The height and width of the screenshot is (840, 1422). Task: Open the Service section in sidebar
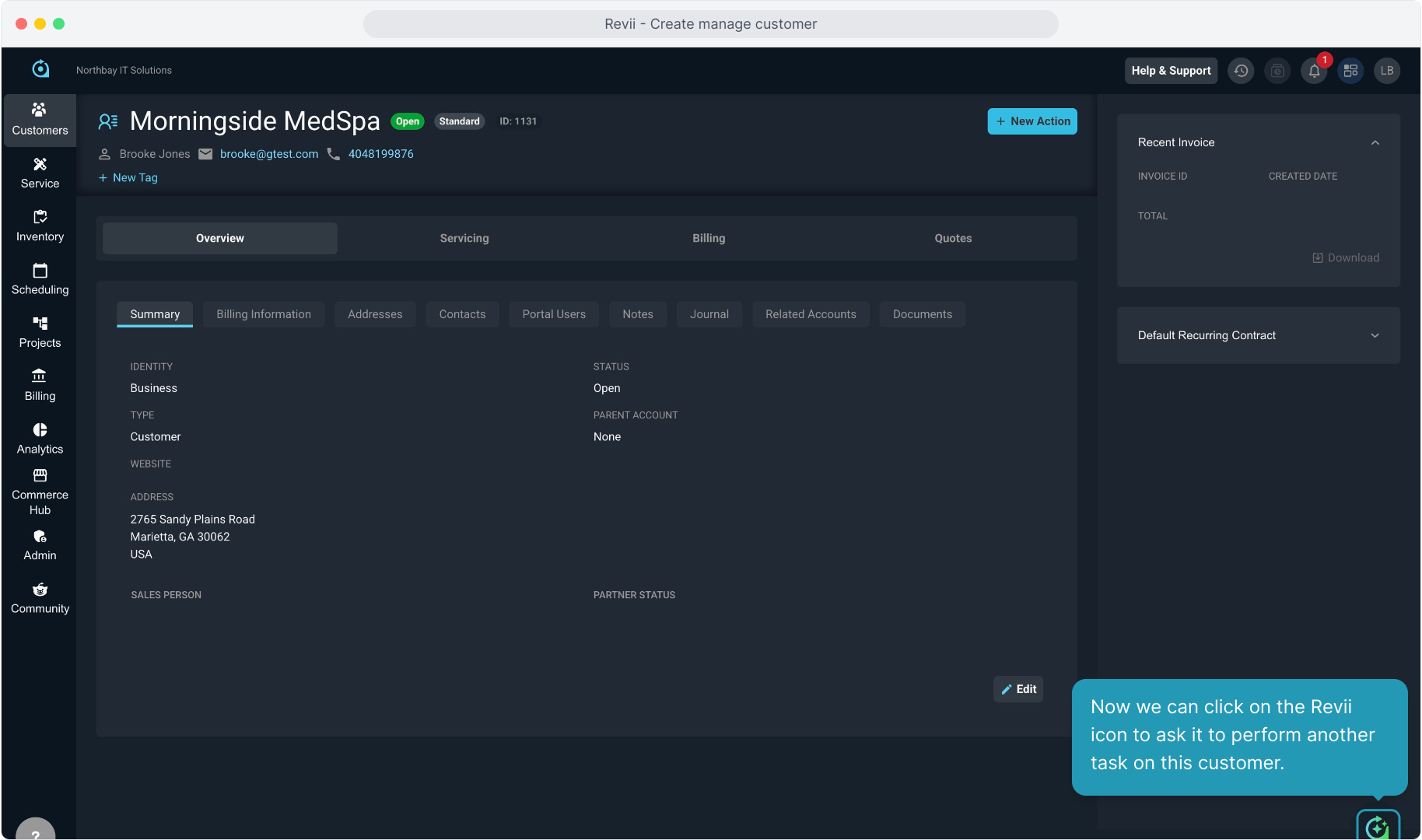click(x=40, y=173)
